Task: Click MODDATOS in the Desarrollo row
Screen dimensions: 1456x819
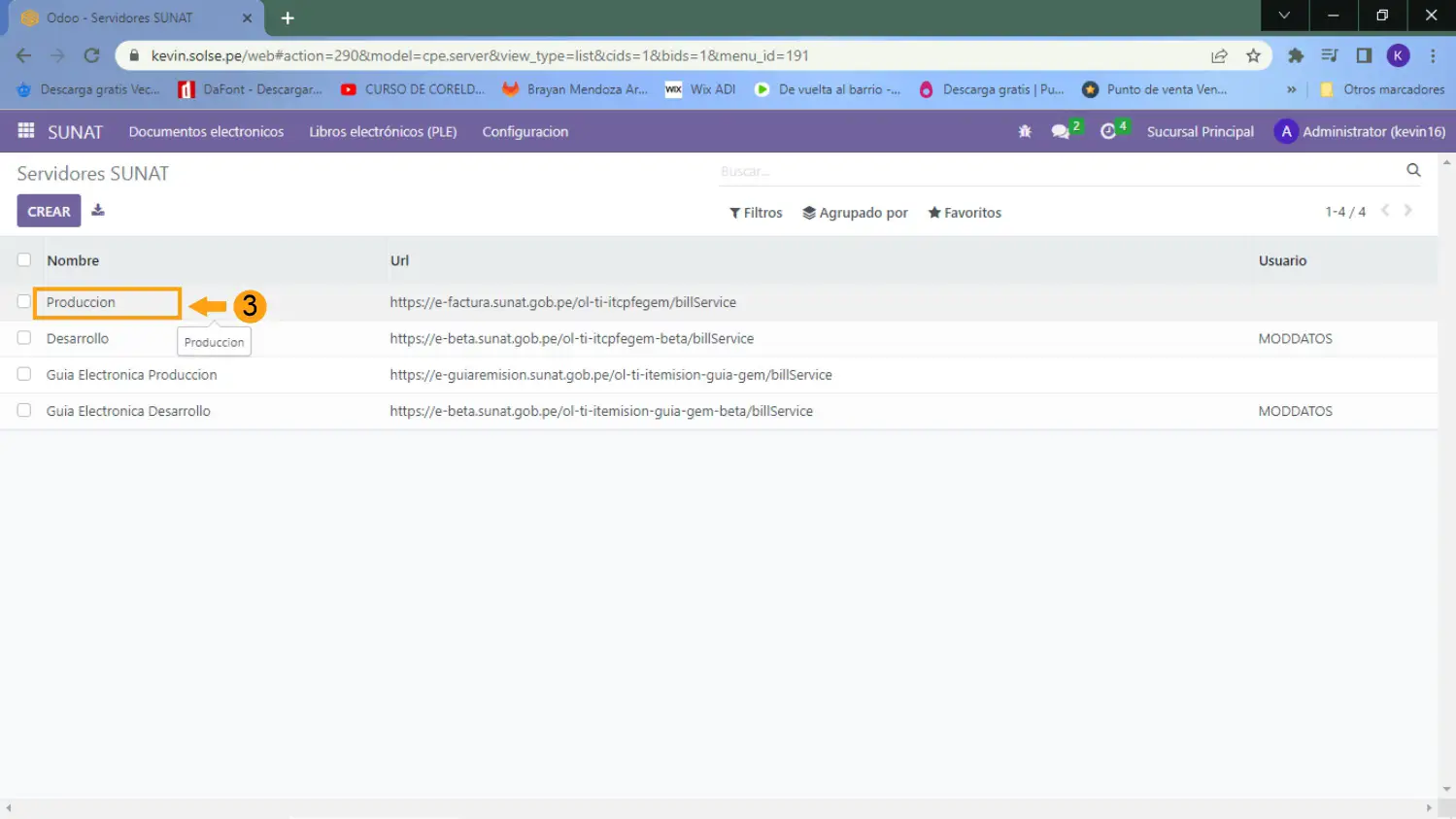Action: pos(1295,338)
